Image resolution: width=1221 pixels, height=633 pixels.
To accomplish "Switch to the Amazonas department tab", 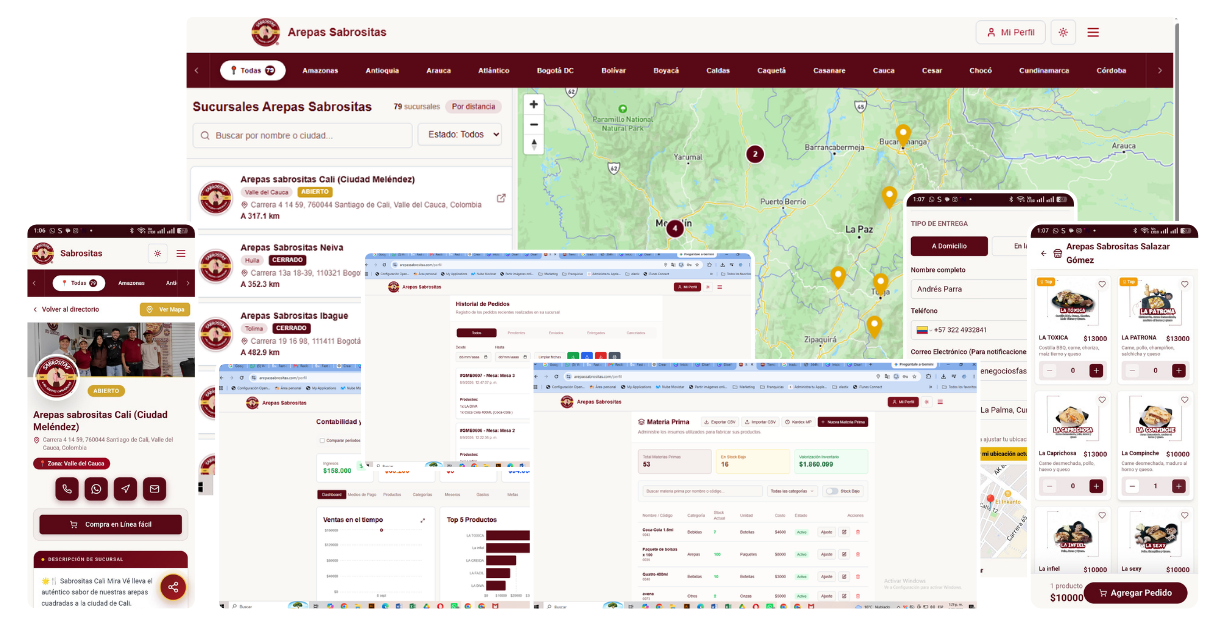I will click(x=320, y=70).
